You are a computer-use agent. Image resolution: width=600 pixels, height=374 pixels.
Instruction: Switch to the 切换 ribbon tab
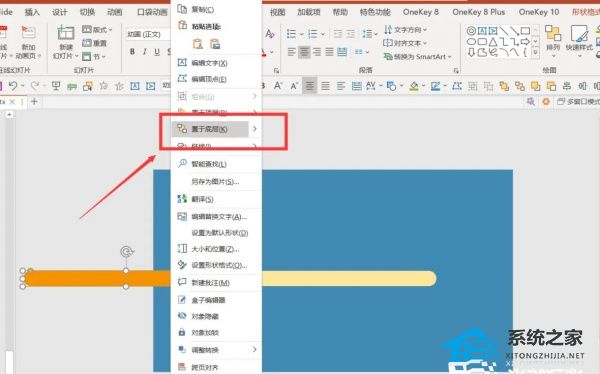pos(87,12)
